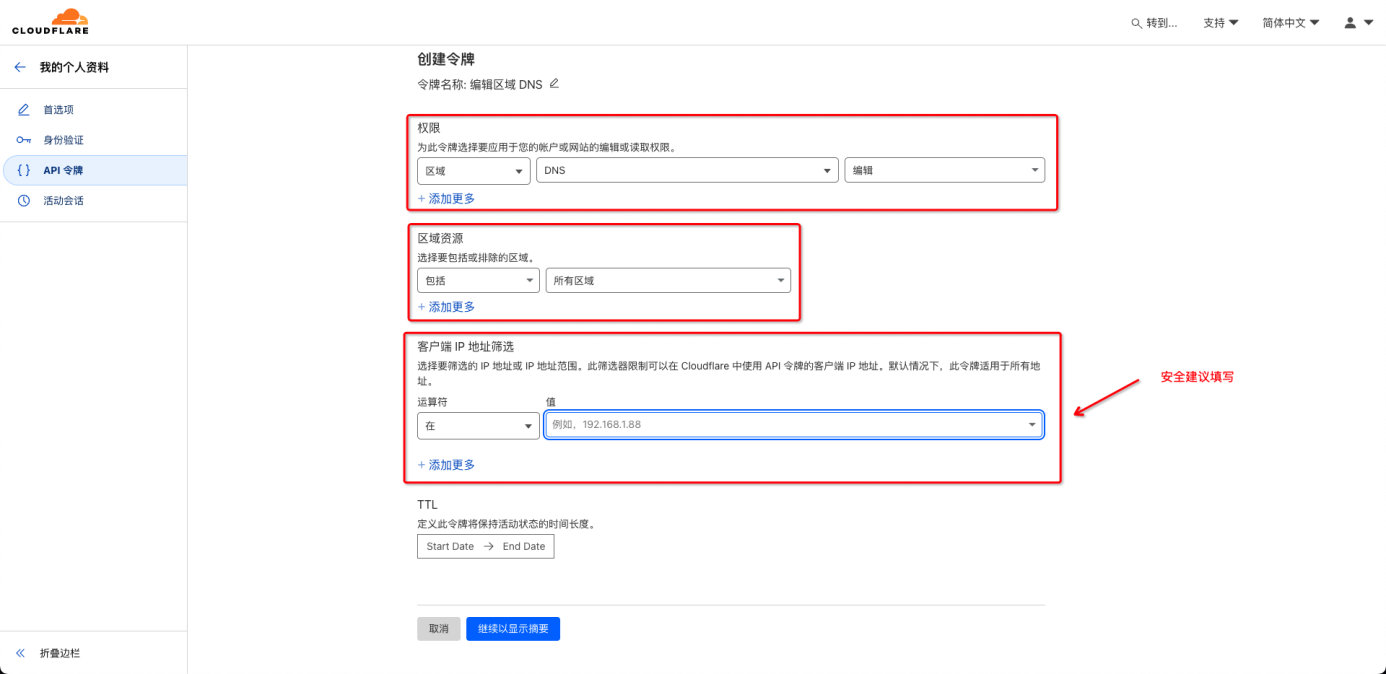This screenshot has width=1386, height=674.
Task: Open the 编辑 access level dropdown
Action: click(x=943, y=170)
